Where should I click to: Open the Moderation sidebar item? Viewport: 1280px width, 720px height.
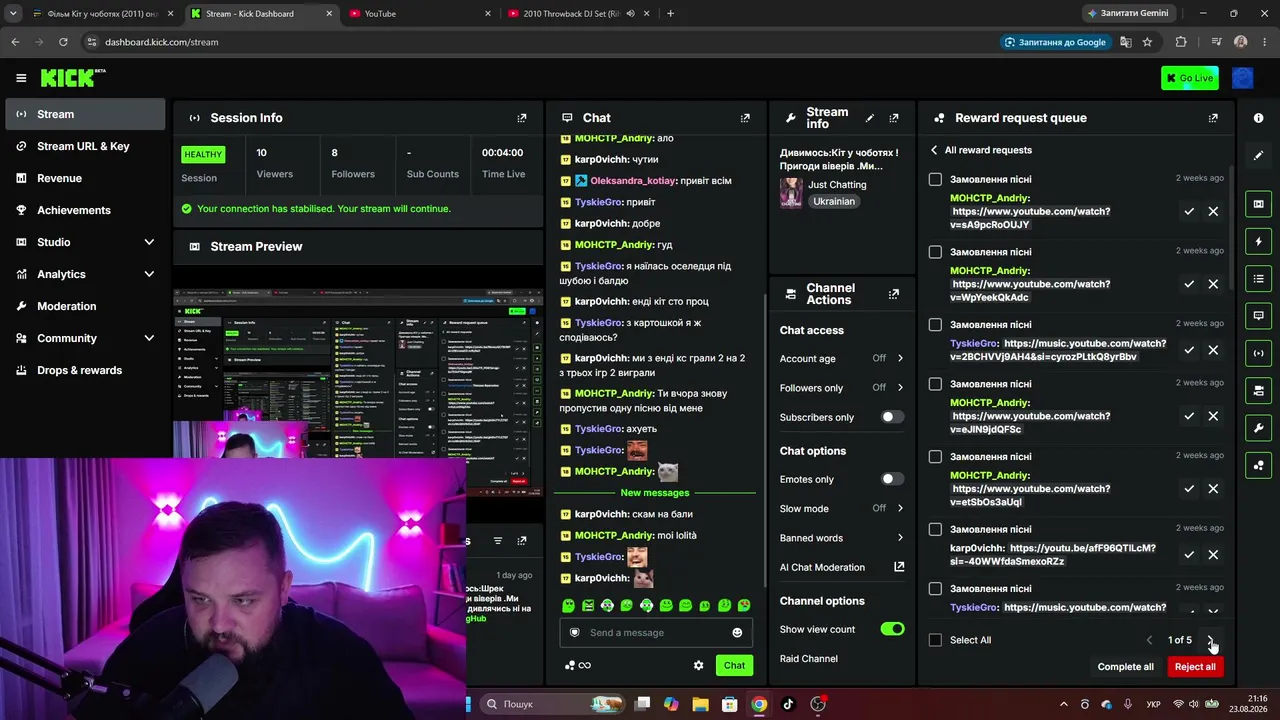coord(85,306)
